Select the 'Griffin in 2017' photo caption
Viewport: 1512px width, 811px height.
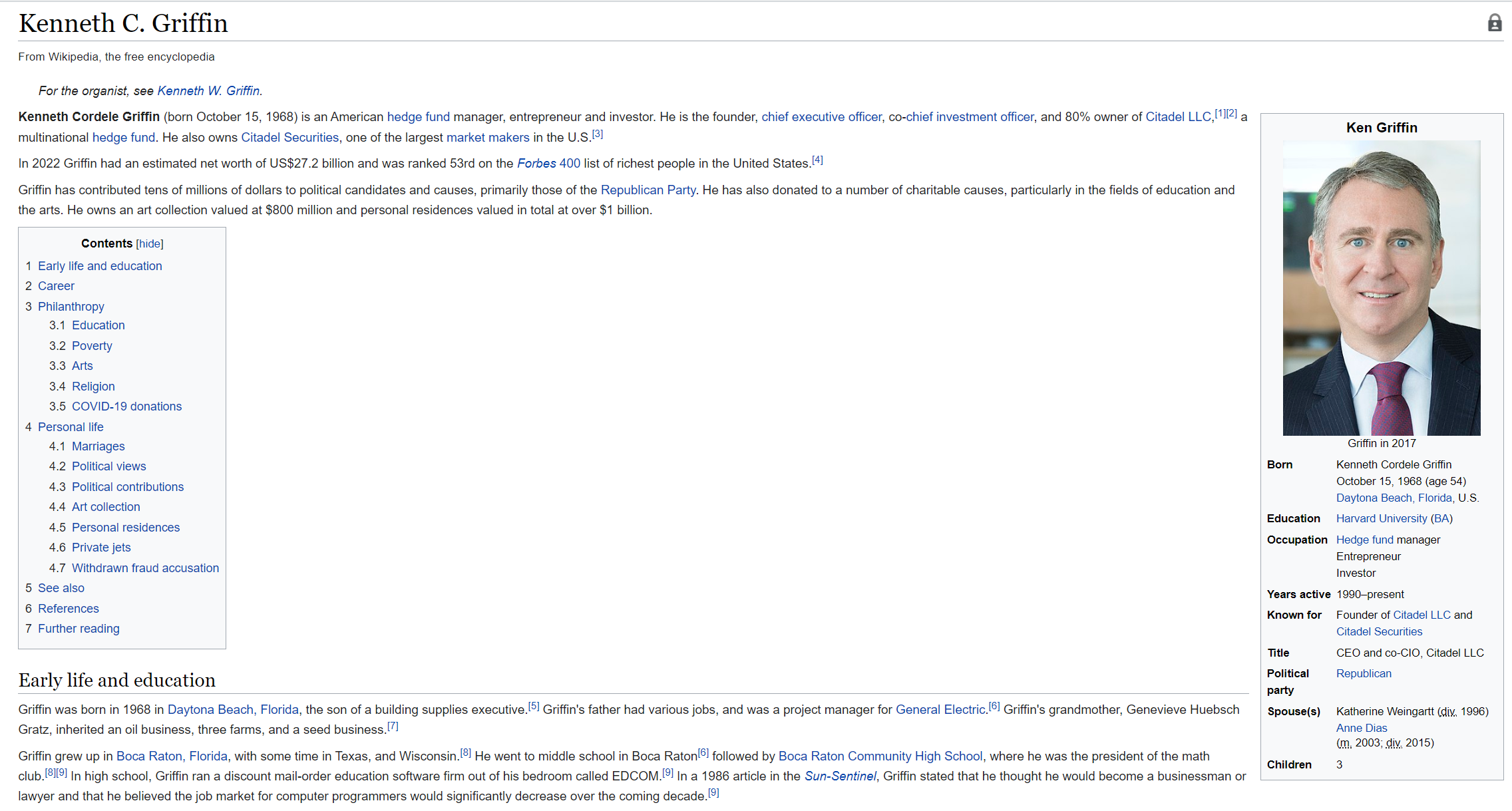point(1382,444)
